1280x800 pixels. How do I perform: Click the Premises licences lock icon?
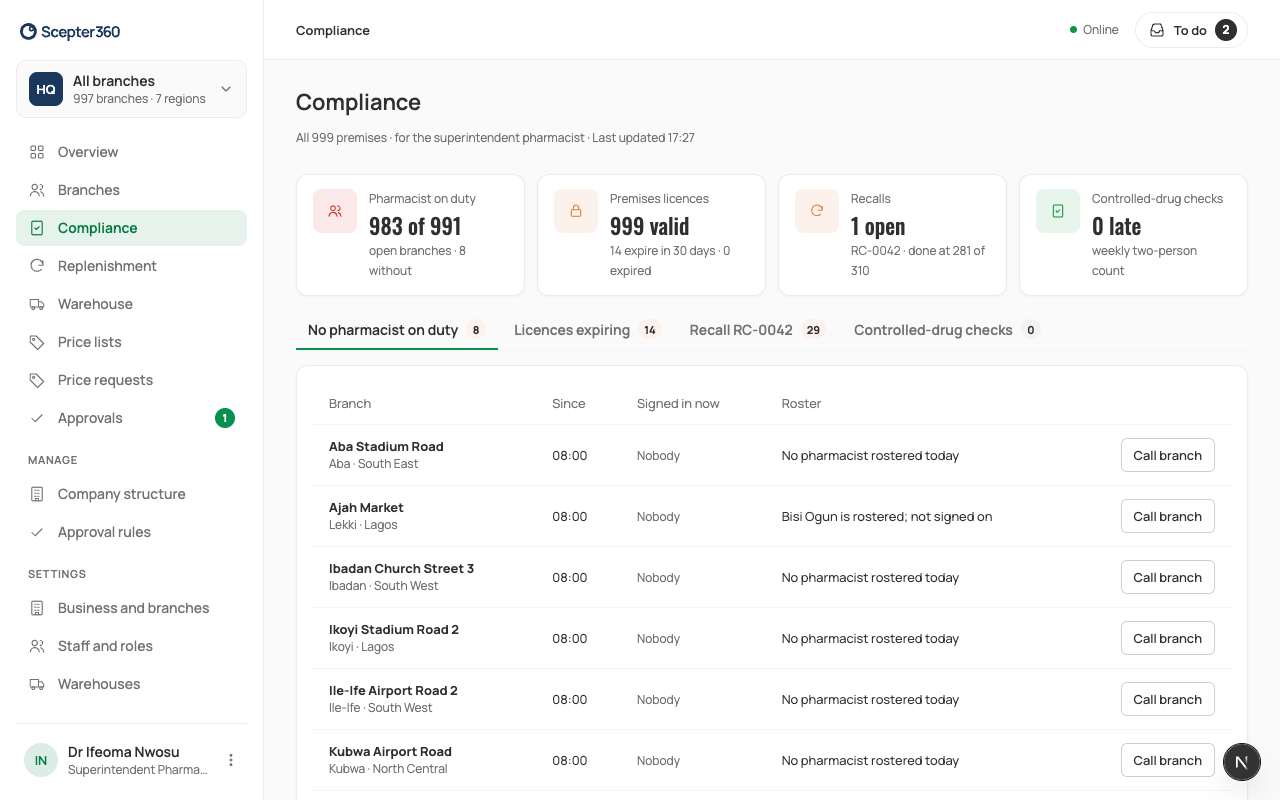576,211
